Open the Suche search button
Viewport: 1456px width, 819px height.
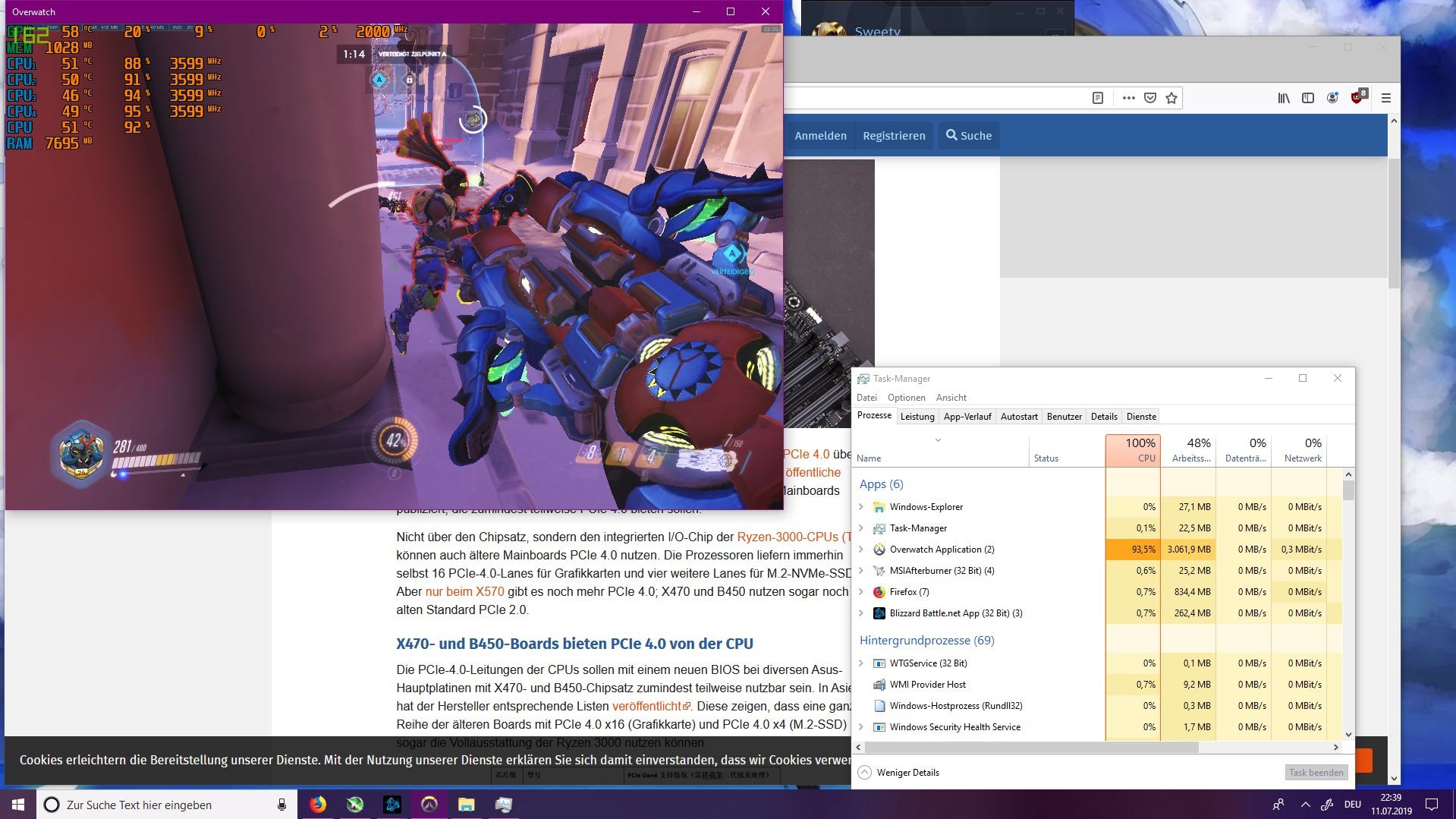tap(969, 136)
